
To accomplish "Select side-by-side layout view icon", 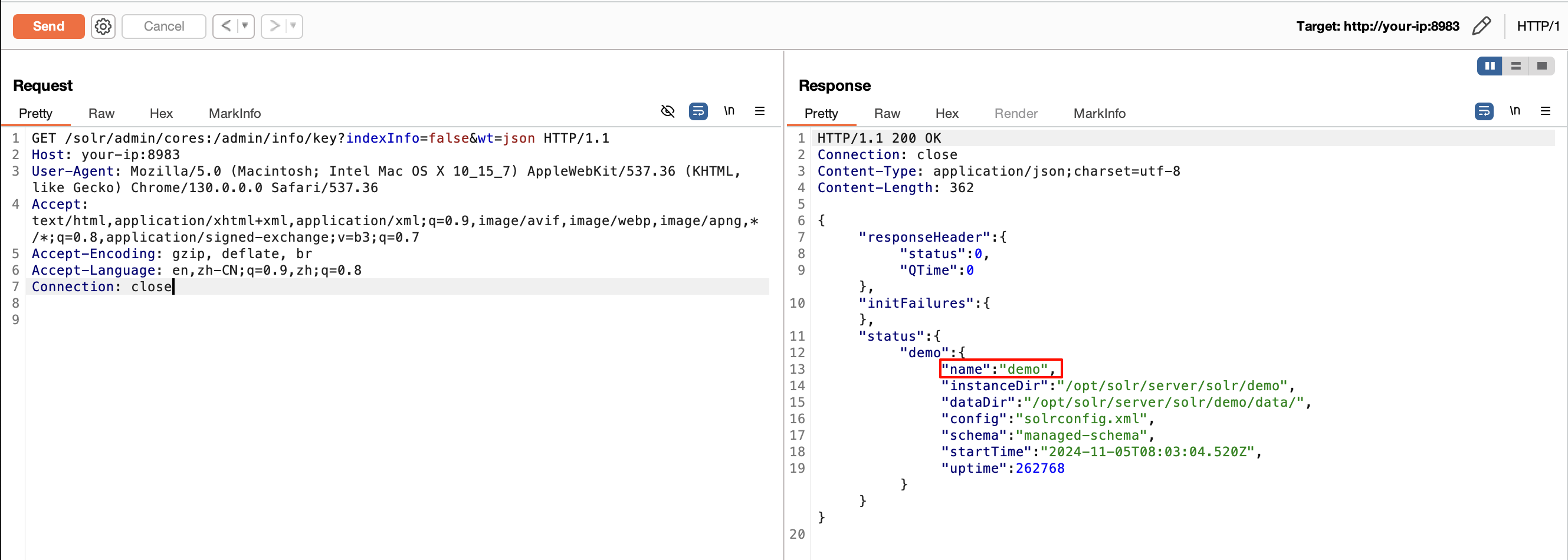I will 1489,65.
